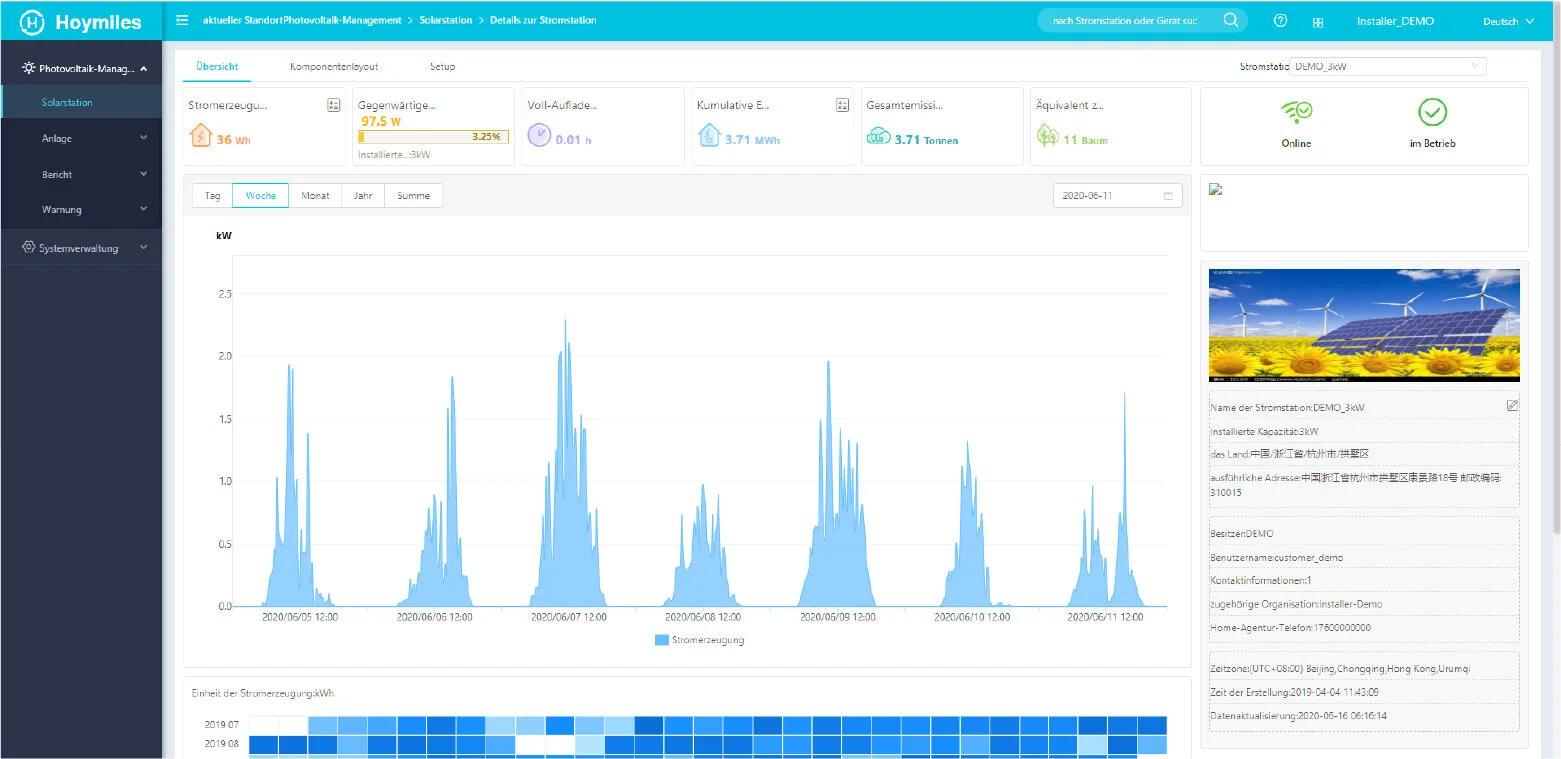This screenshot has width=1561, height=759.
Task: Click the 11 Baum value
Action: click(x=1085, y=140)
